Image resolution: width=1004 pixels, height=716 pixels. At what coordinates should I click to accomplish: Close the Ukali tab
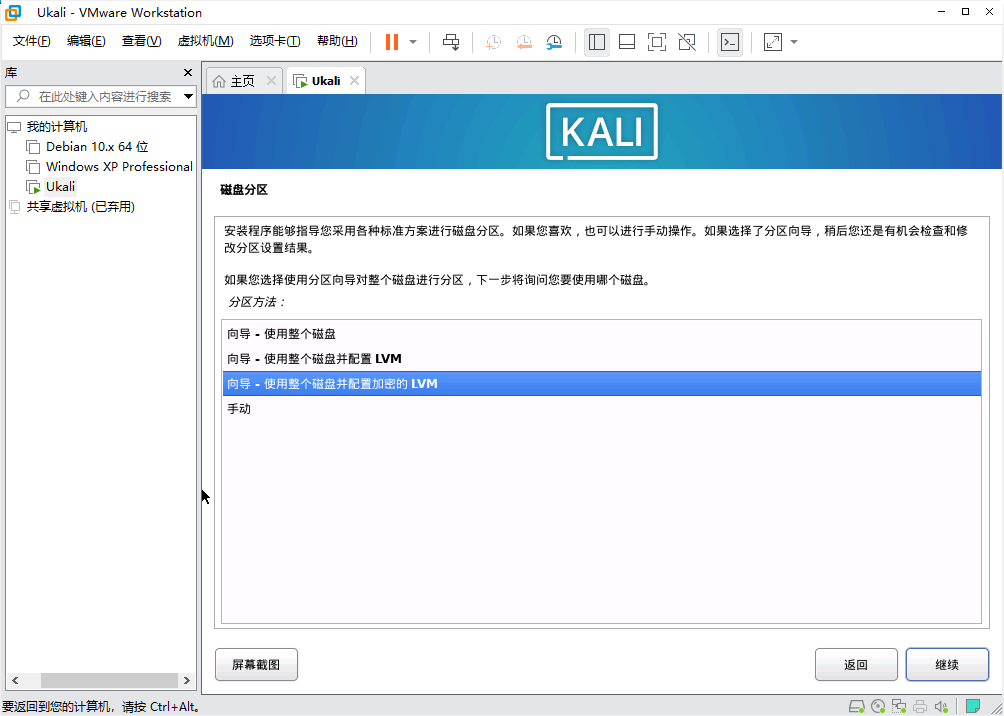[x=353, y=81]
